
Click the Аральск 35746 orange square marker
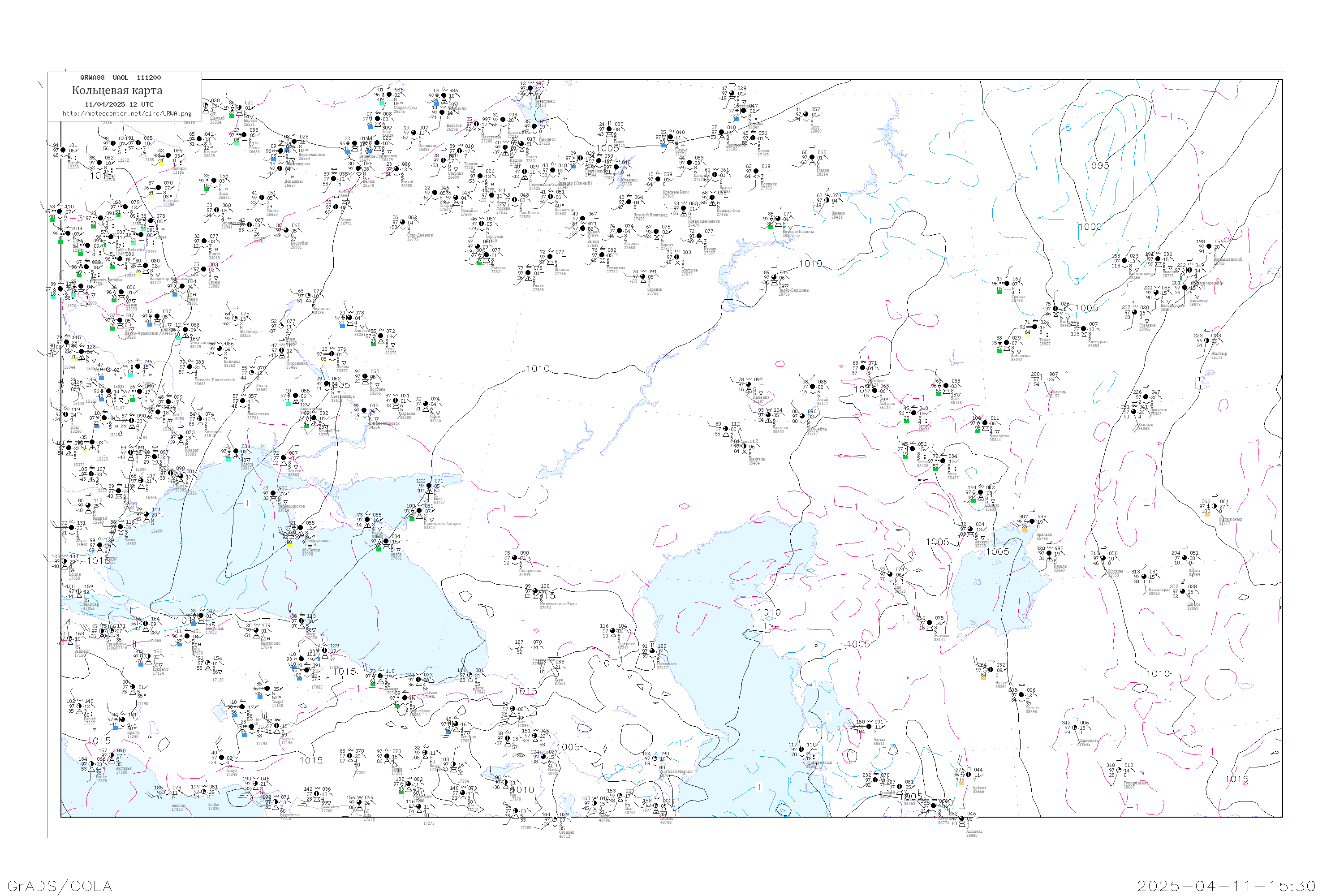tap(1024, 530)
